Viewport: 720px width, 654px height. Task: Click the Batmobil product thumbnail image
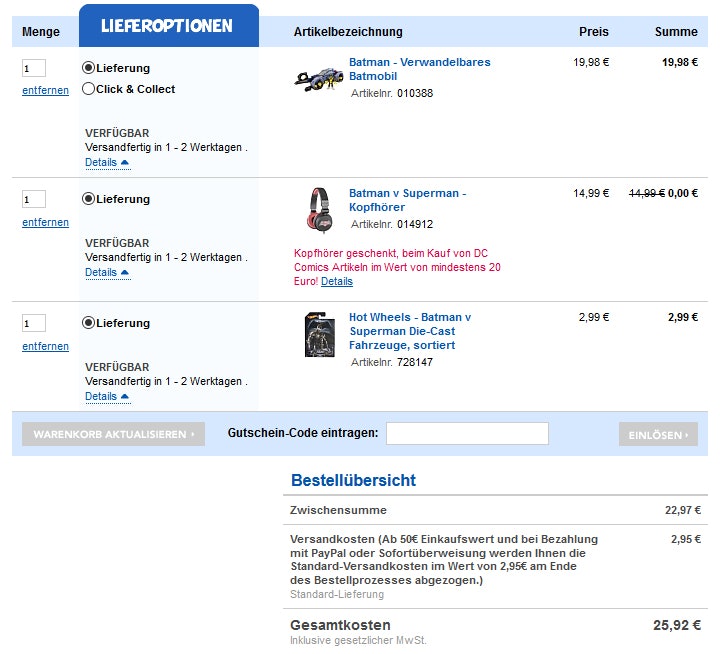(319, 79)
